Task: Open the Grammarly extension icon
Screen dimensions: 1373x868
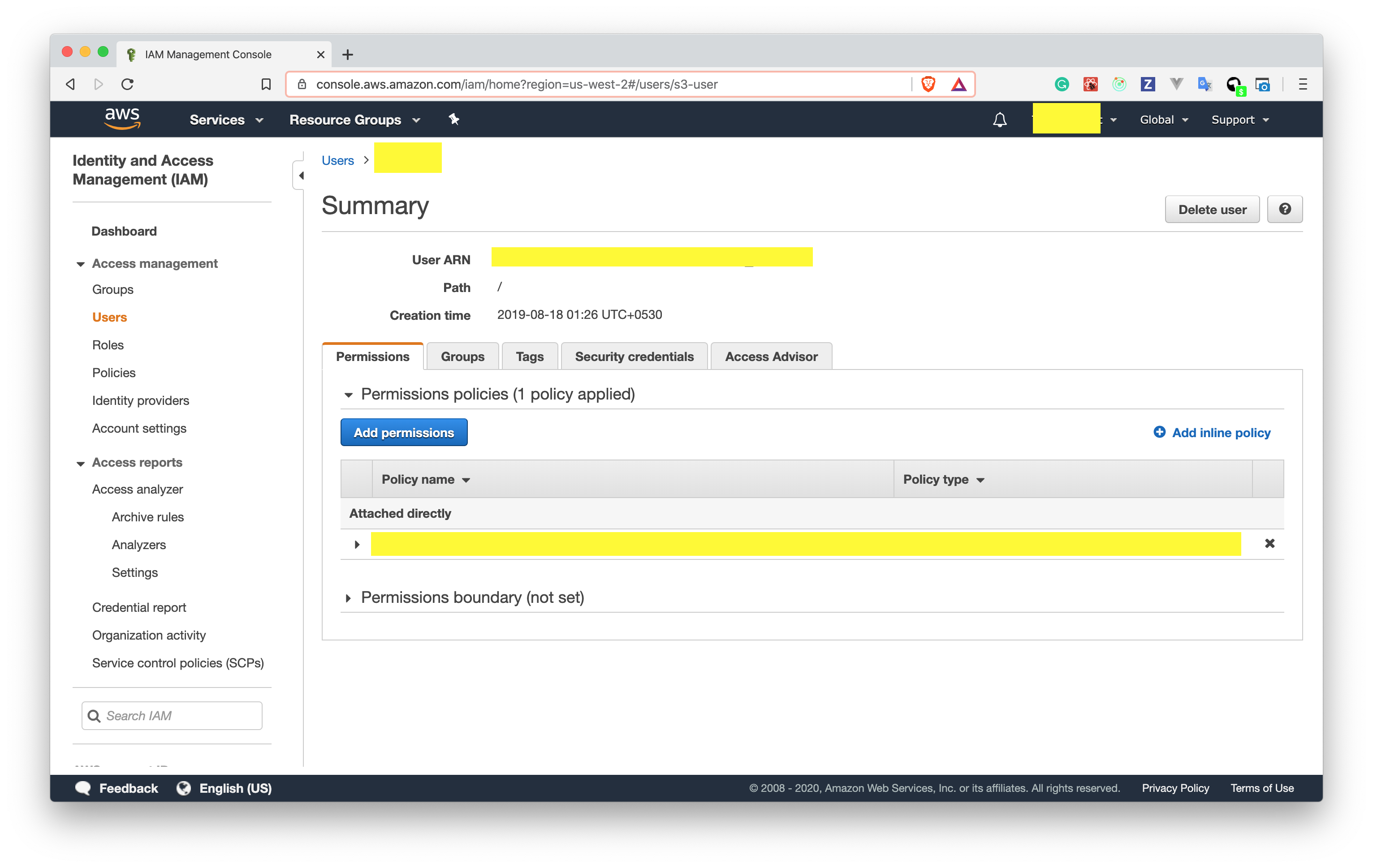Action: [x=1061, y=84]
